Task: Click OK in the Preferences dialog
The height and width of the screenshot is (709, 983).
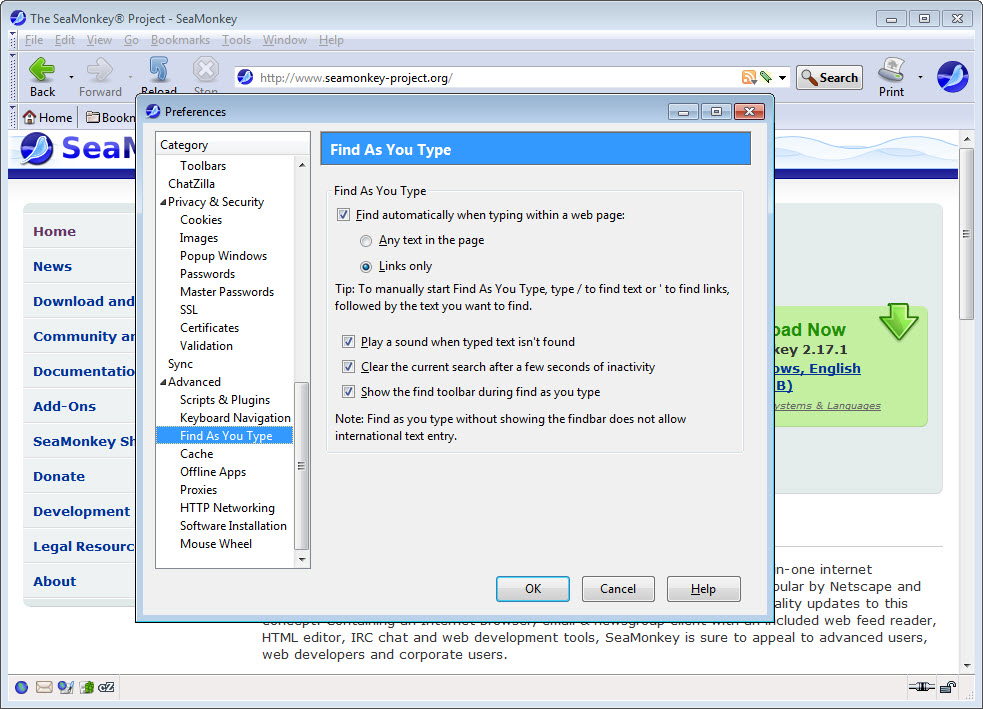Action: pos(533,589)
